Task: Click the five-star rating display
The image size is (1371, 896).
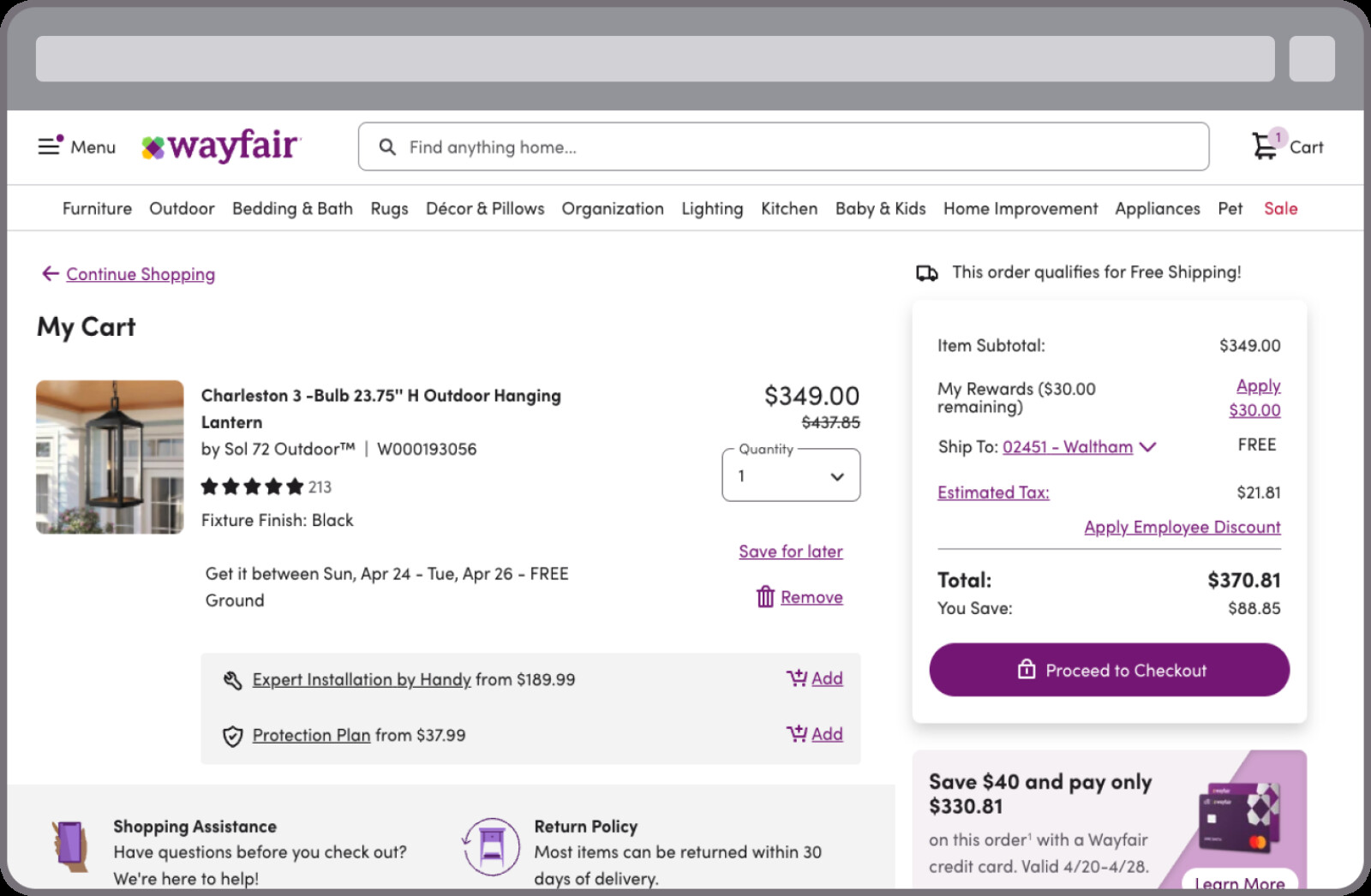Action: pyautogui.click(x=253, y=487)
